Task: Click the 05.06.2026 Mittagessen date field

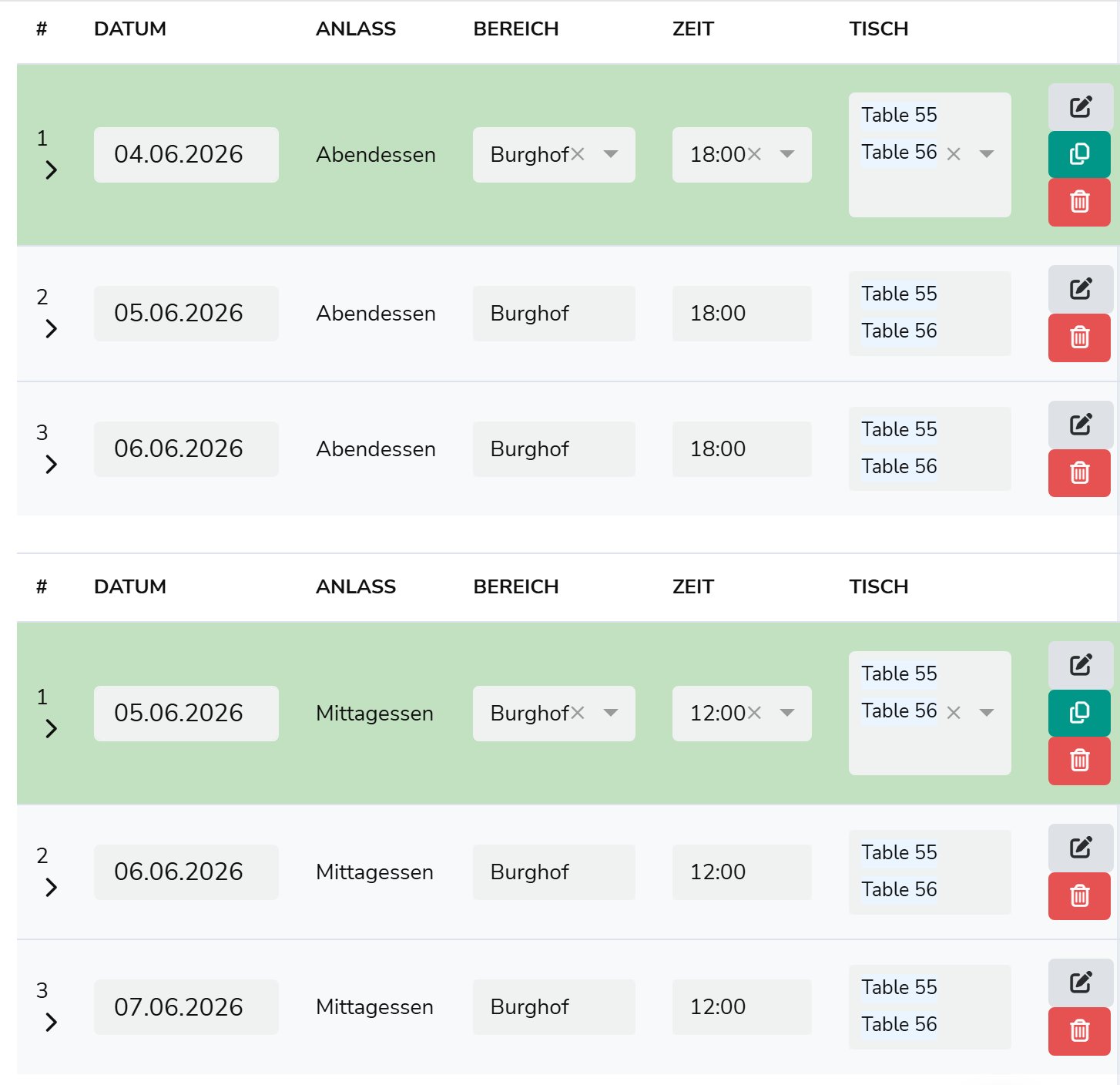Action: [186, 714]
